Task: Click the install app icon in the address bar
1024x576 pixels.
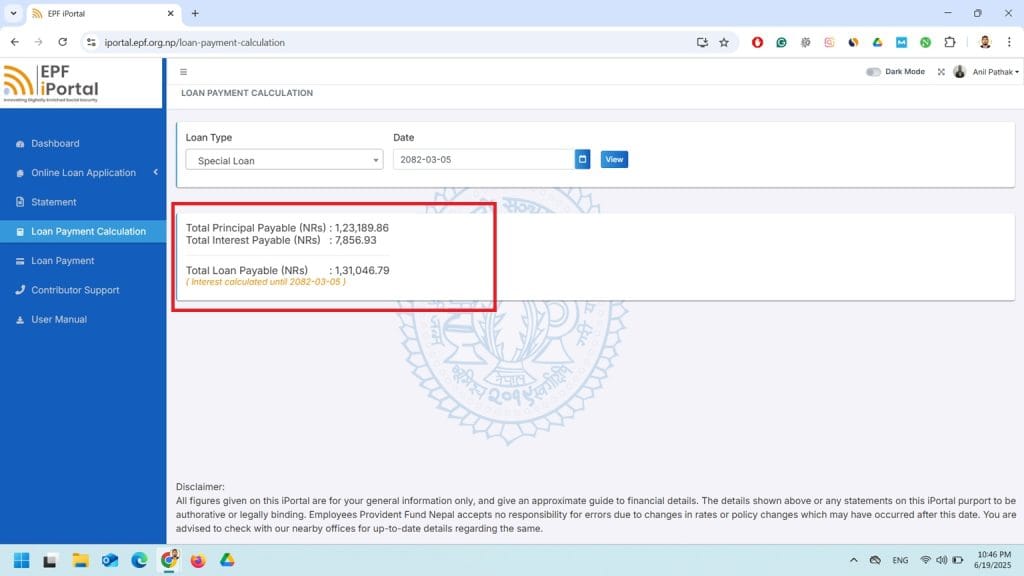Action: coord(702,42)
